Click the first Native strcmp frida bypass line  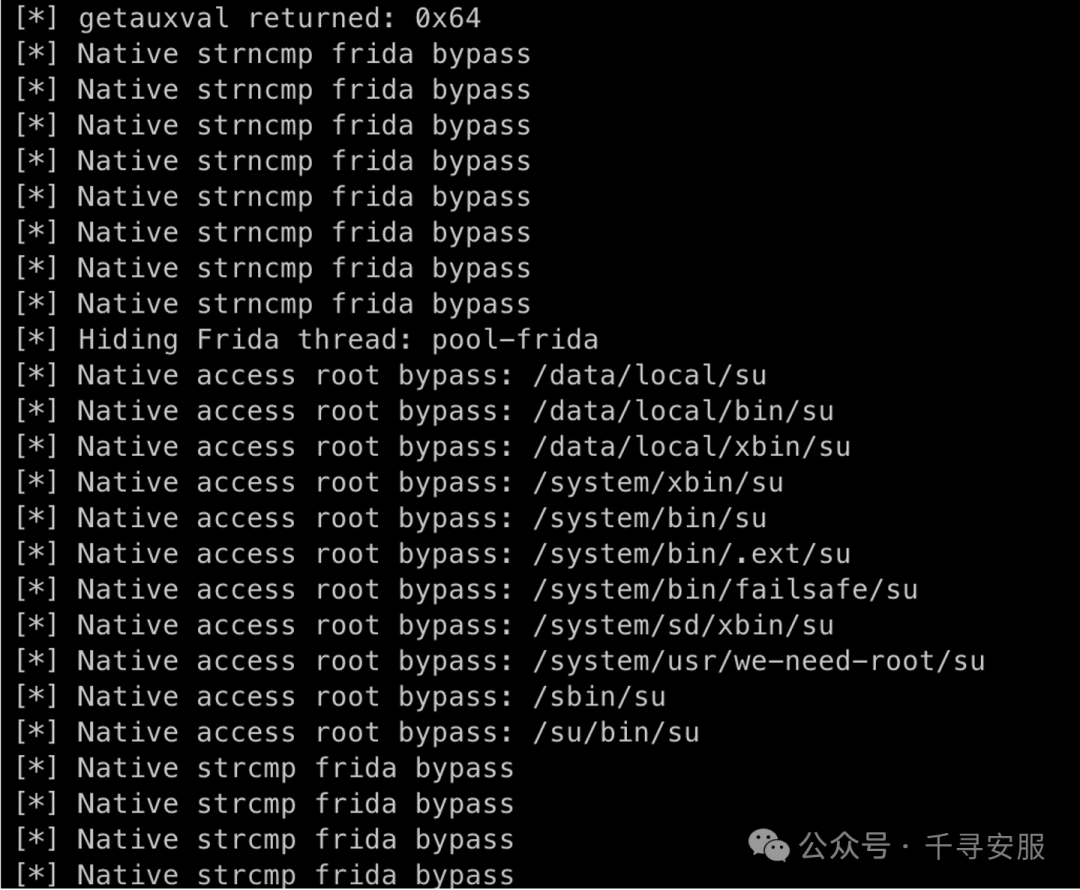[264, 769]
